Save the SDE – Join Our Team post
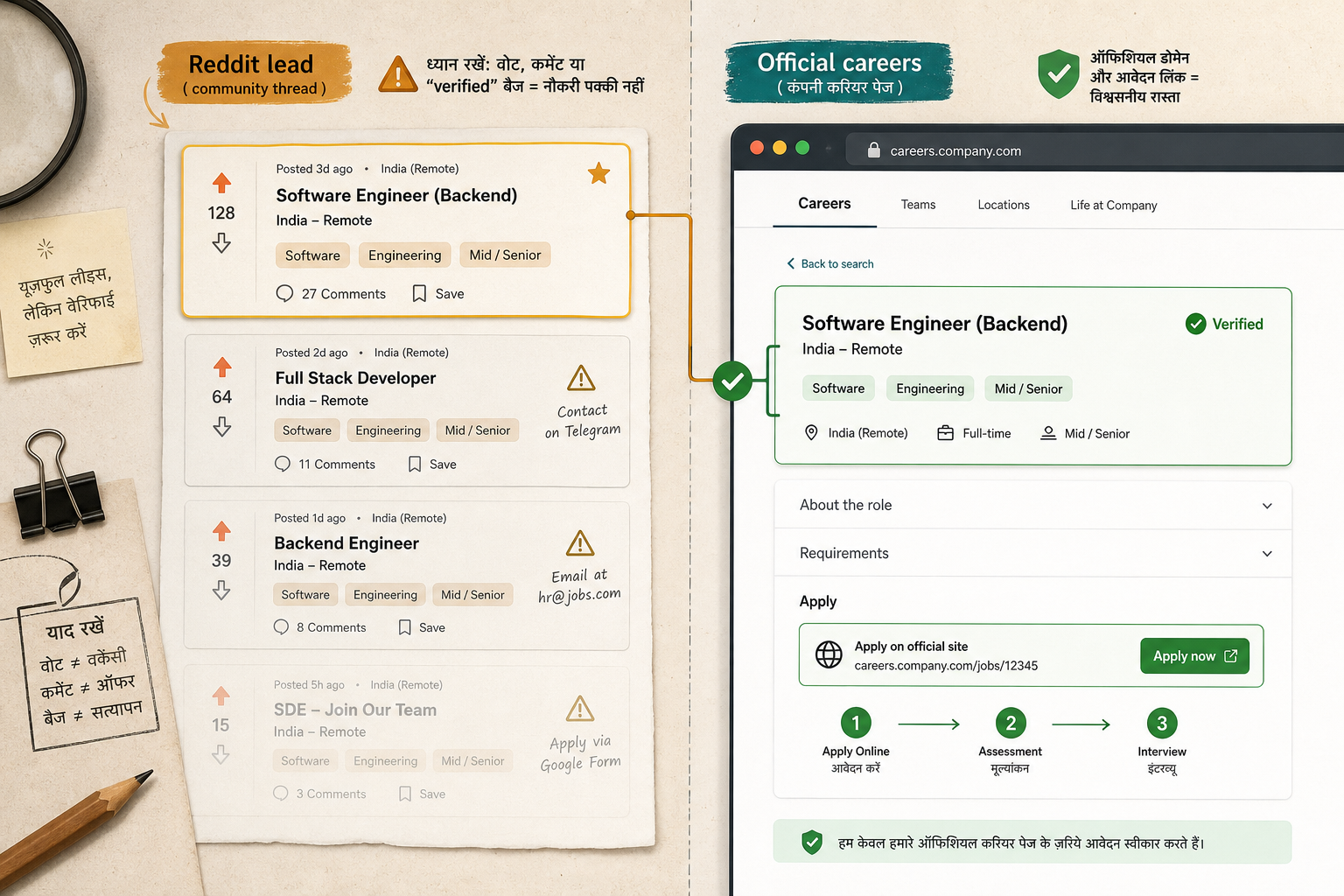 pos(422,794)
